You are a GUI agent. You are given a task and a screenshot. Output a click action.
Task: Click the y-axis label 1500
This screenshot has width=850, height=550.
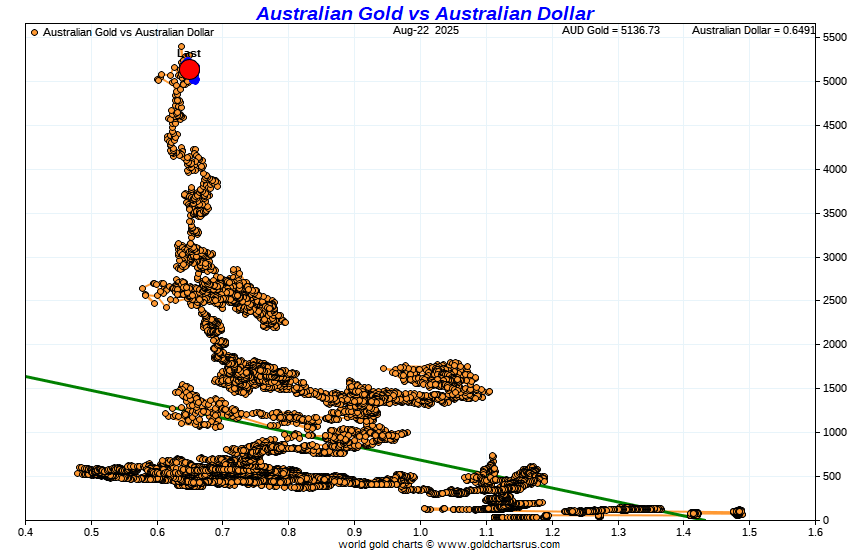(x=834, y=388)
